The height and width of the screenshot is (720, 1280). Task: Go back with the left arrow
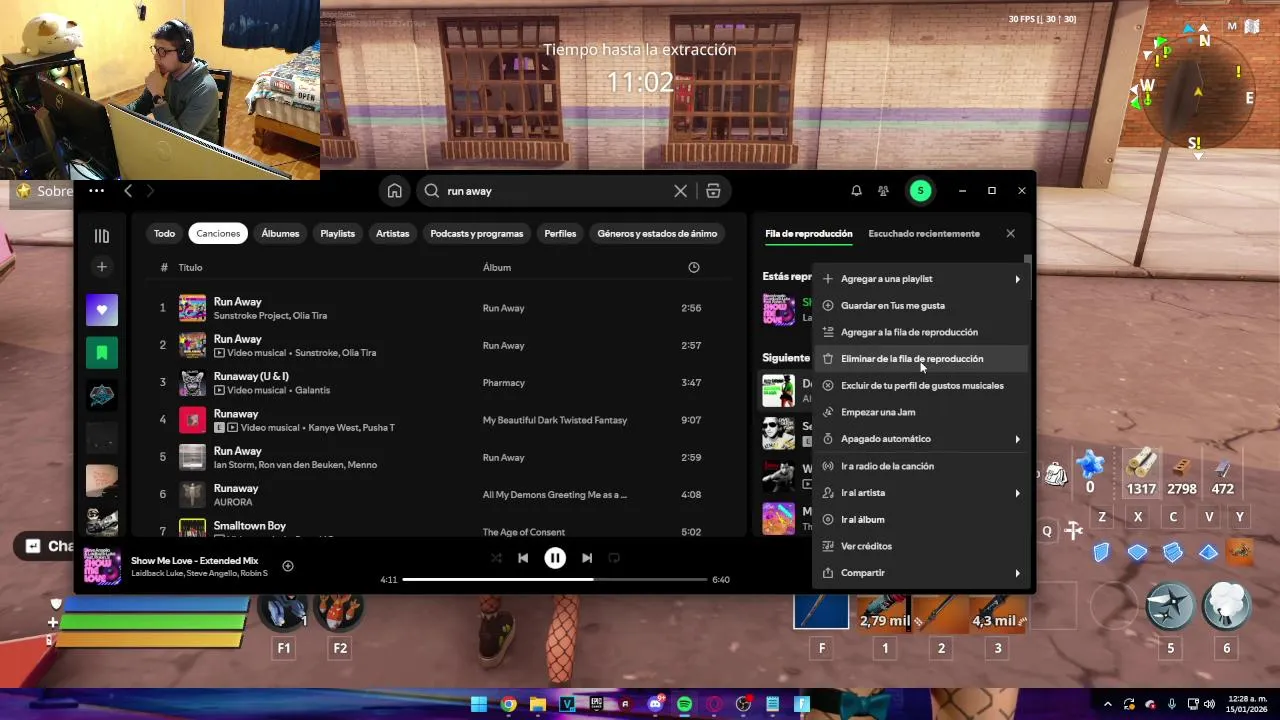click(128, 191)
